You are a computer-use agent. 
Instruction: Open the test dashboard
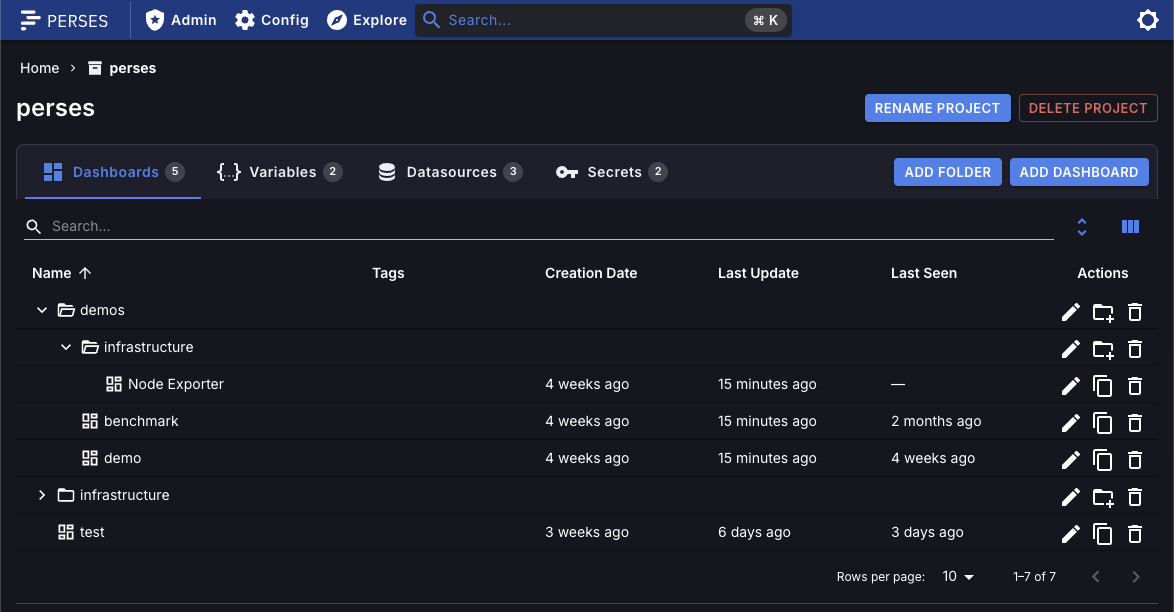point(91,532)
